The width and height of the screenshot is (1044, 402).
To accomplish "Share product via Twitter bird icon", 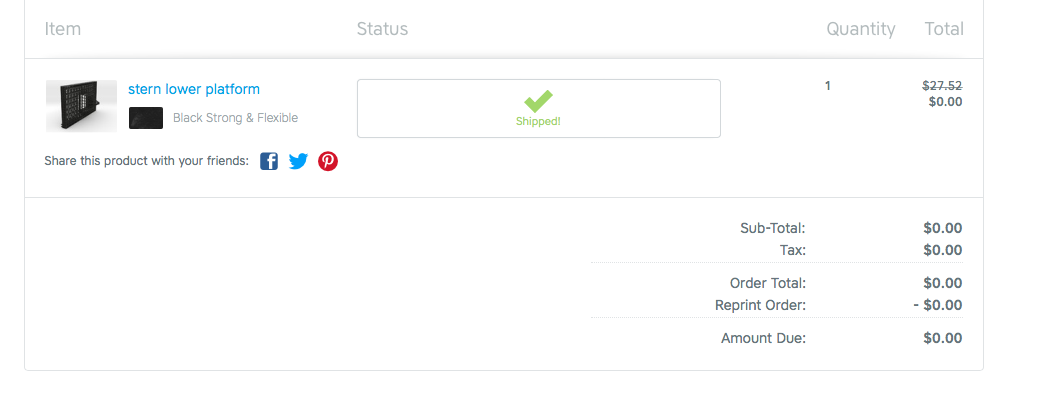I will 298,161.
